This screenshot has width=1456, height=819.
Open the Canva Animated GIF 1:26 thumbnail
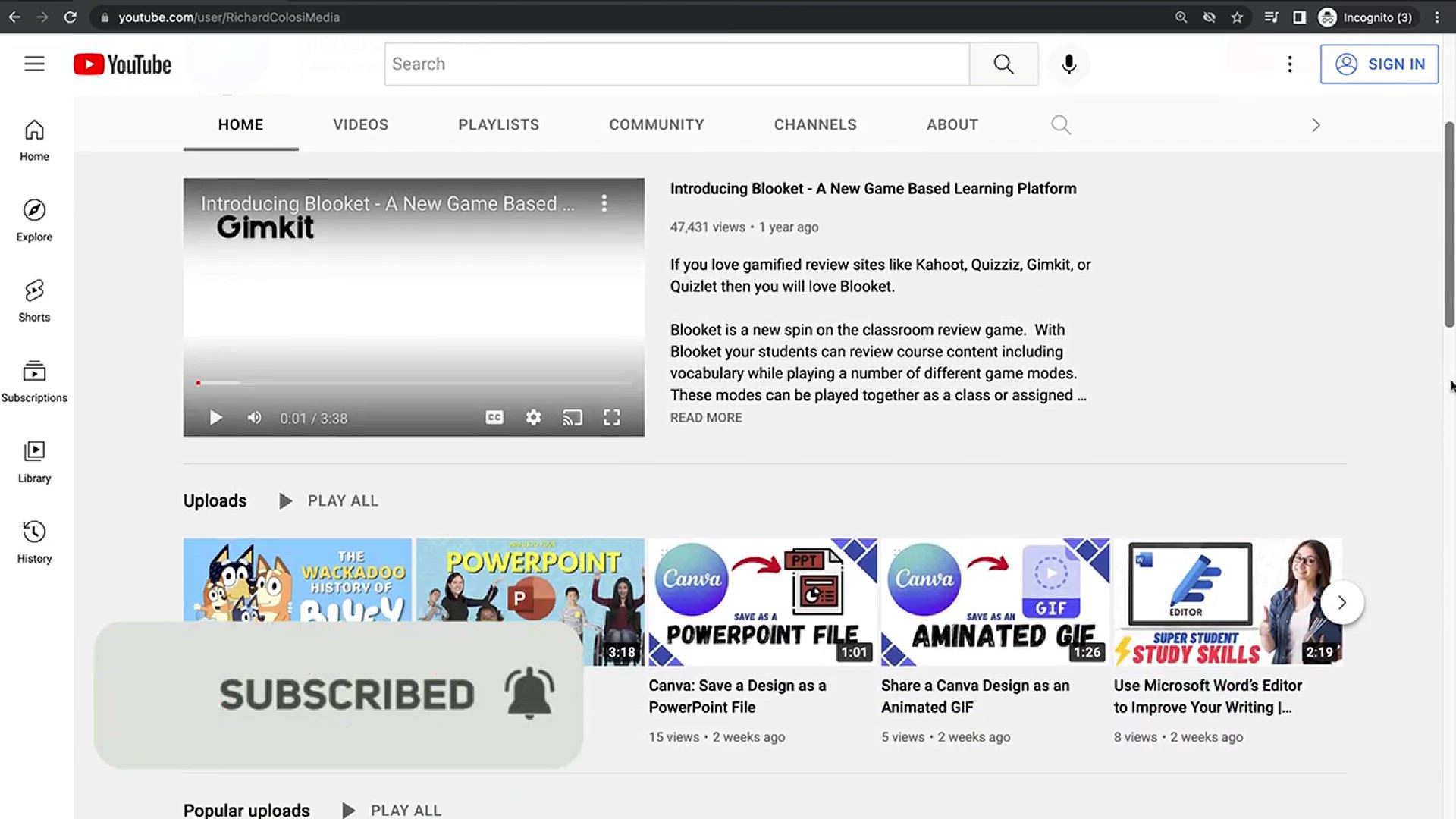click(x=995, y=602)
